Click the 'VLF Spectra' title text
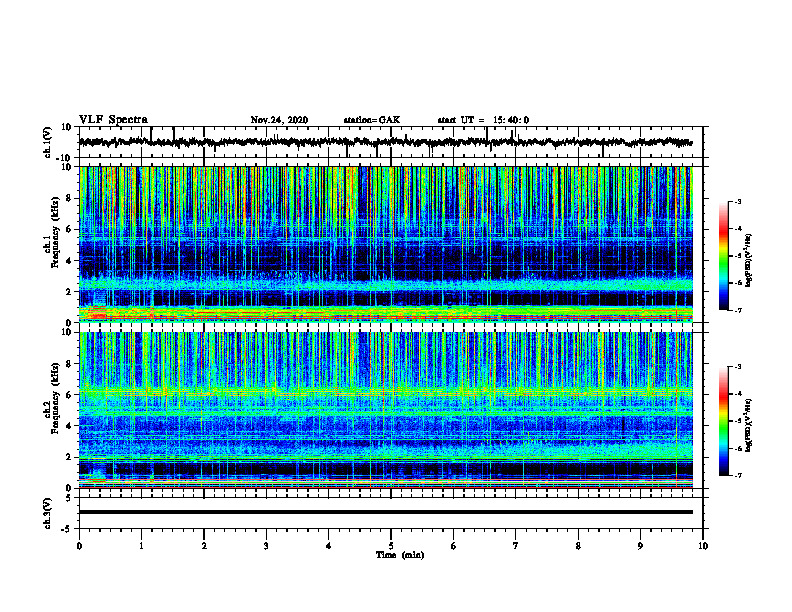 113,120
